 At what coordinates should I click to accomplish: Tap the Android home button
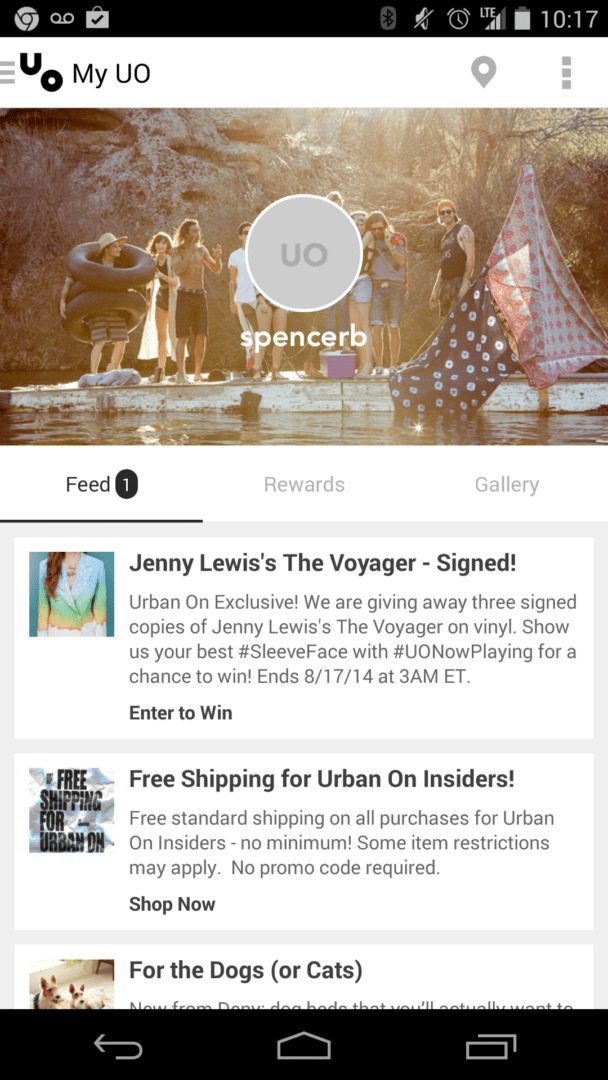pos(304,1047)
